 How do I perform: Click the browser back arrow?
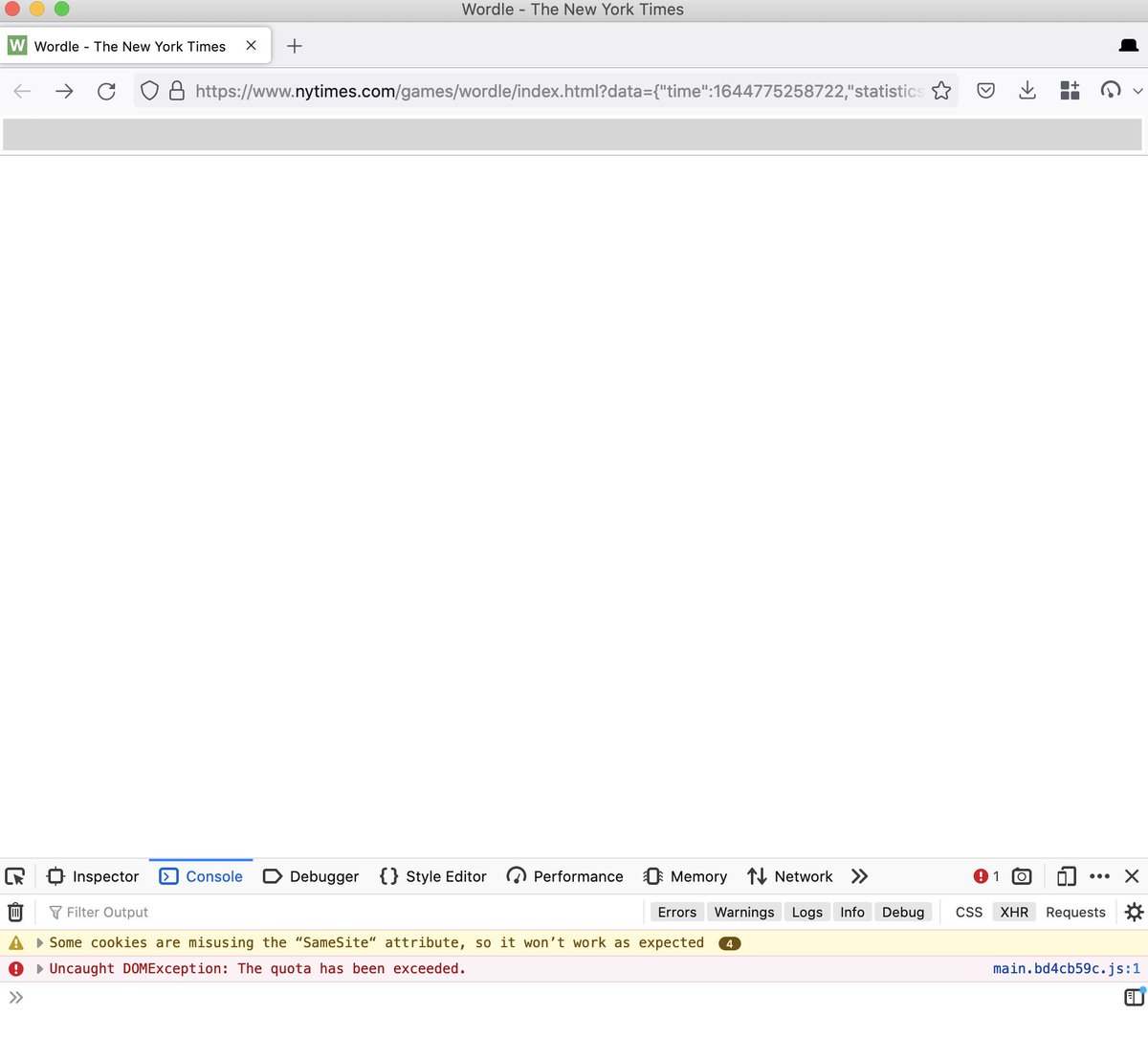click(x=23, y=91)
